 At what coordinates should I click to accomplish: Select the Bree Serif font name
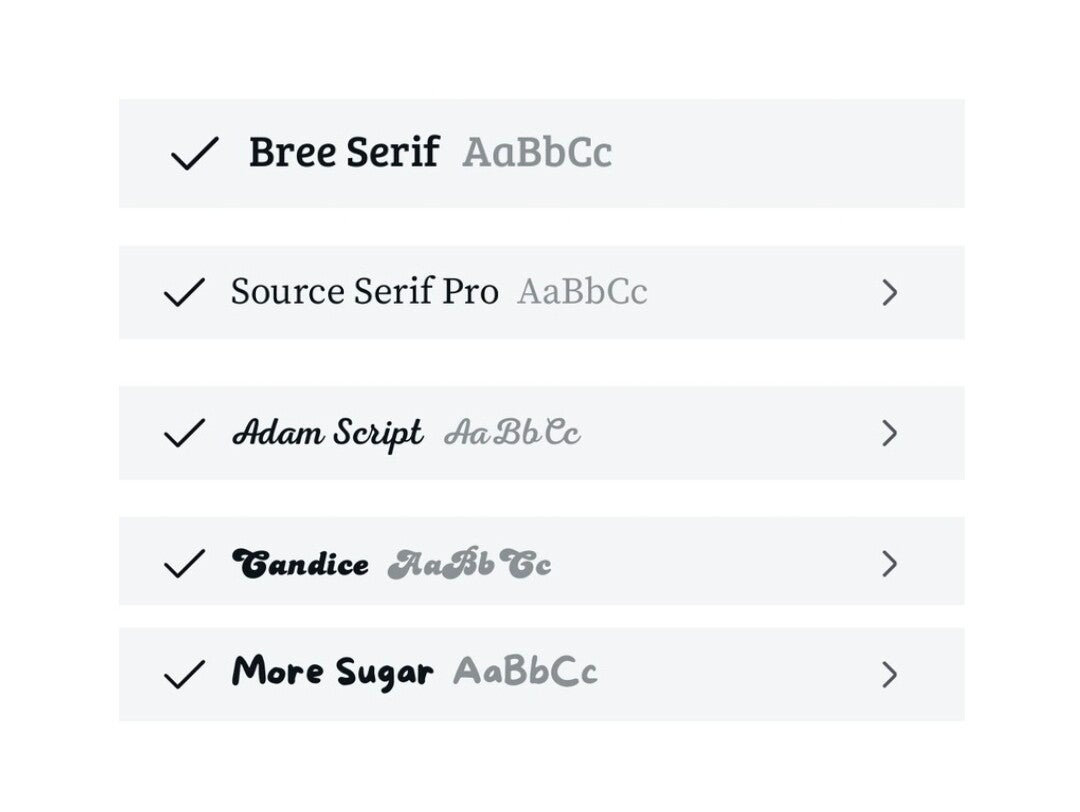tap(343, 153)
